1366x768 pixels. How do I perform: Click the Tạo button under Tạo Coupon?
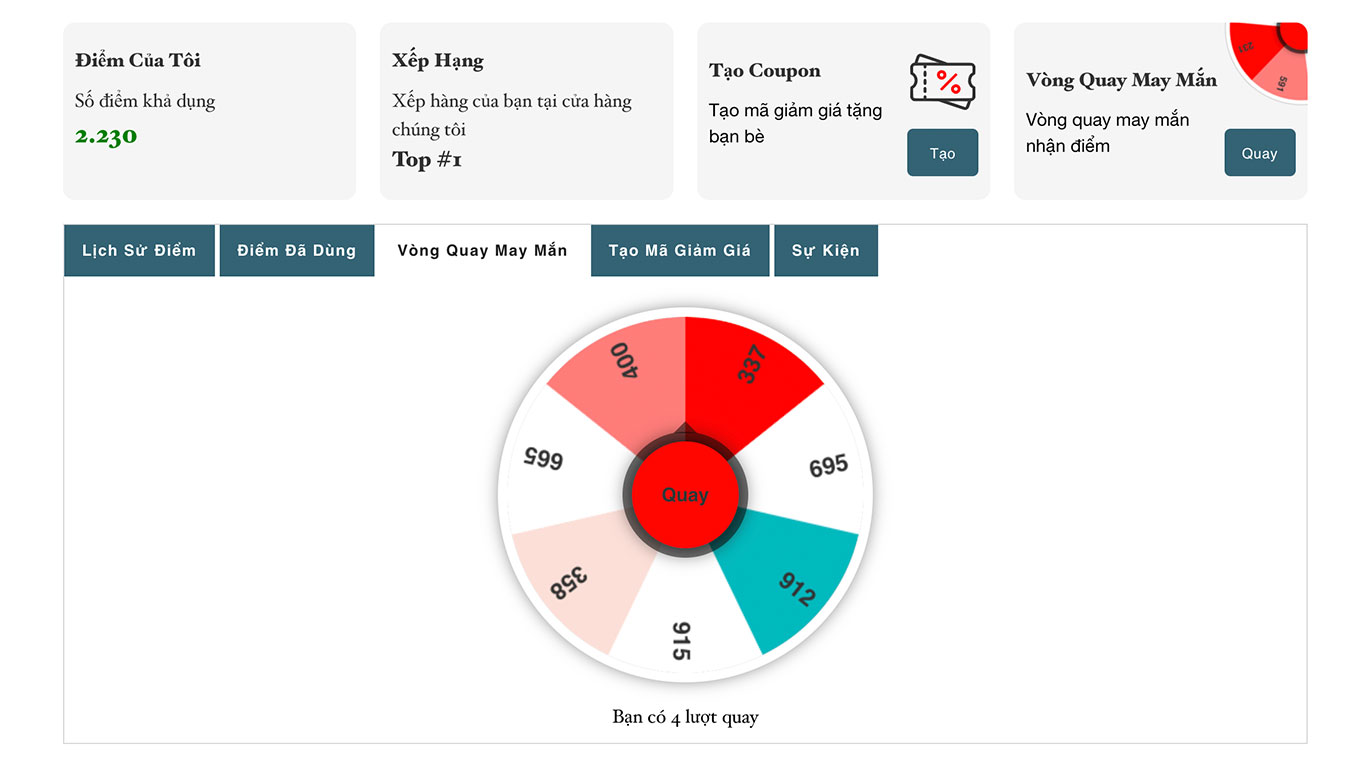click(x=941, y=152)
